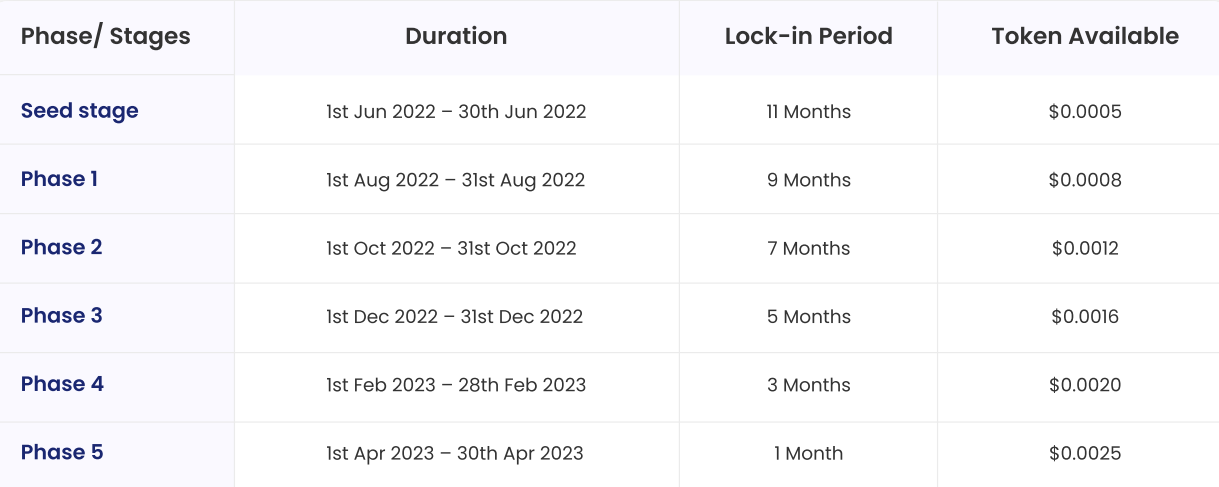Select the 1st Aug 2022 duration cell
Viewport: 1219px width, 487px height.
click(x=456, y=180)
